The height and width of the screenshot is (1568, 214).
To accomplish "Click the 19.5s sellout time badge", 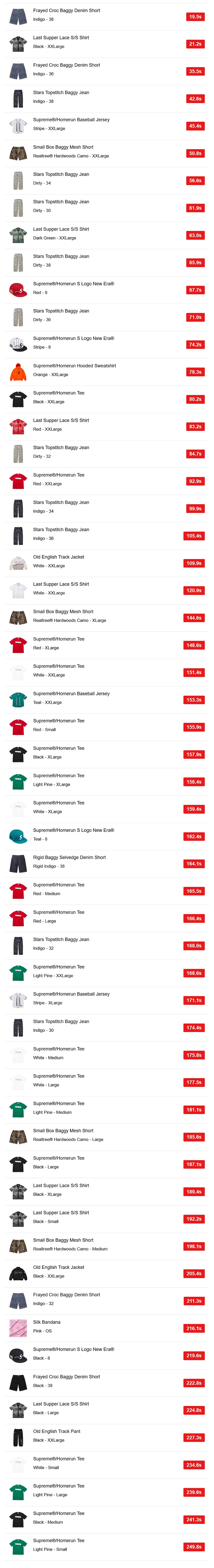I will click(195, 17).
